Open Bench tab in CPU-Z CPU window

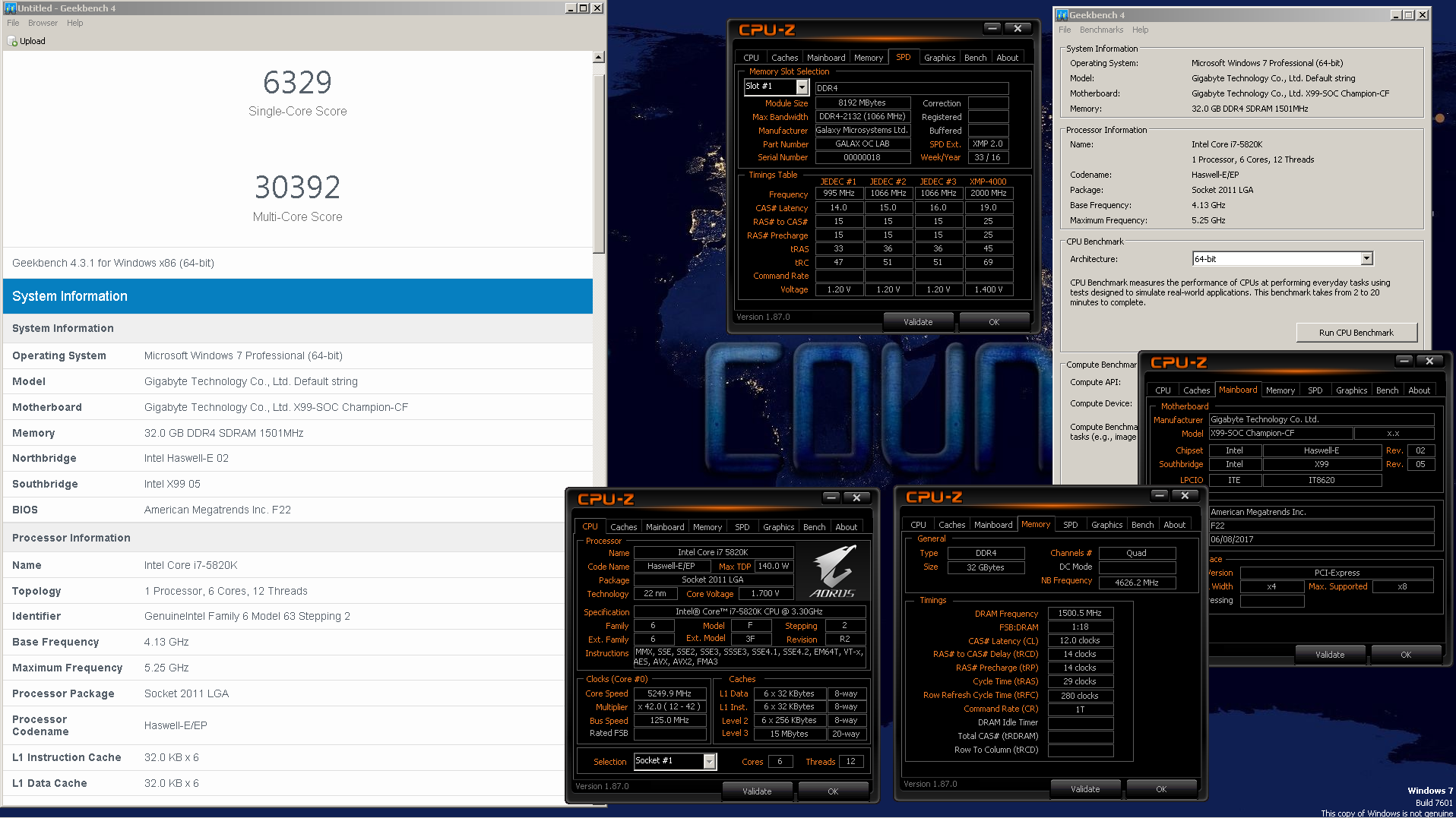pyautogui.click(x=815, y=527)
